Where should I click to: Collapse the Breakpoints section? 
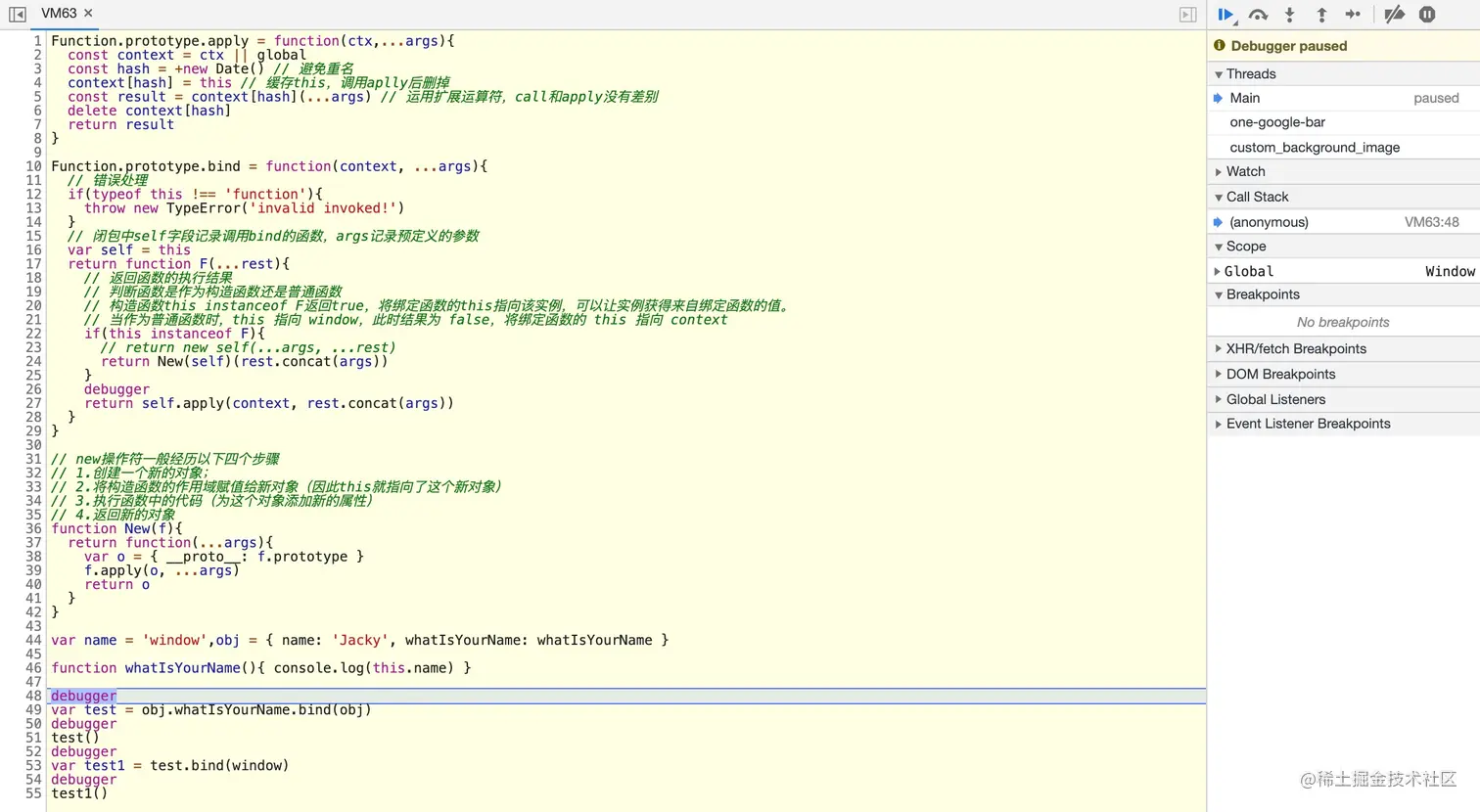point(1344,294)
